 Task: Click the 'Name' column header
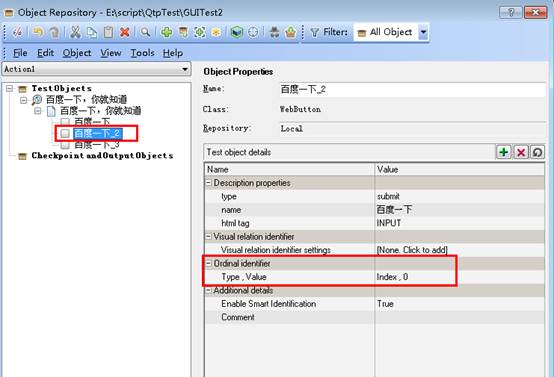(289, 169)
